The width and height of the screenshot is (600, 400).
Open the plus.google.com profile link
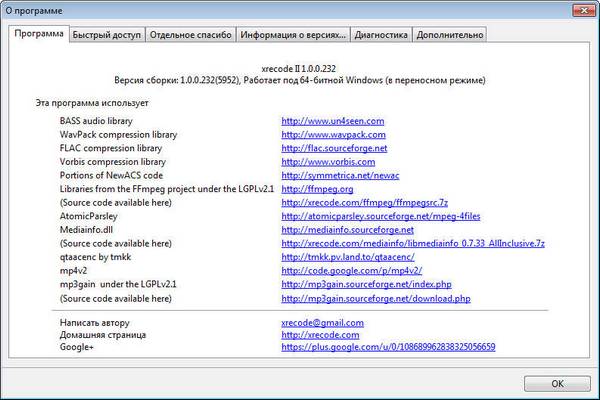[x=388, y=347]
